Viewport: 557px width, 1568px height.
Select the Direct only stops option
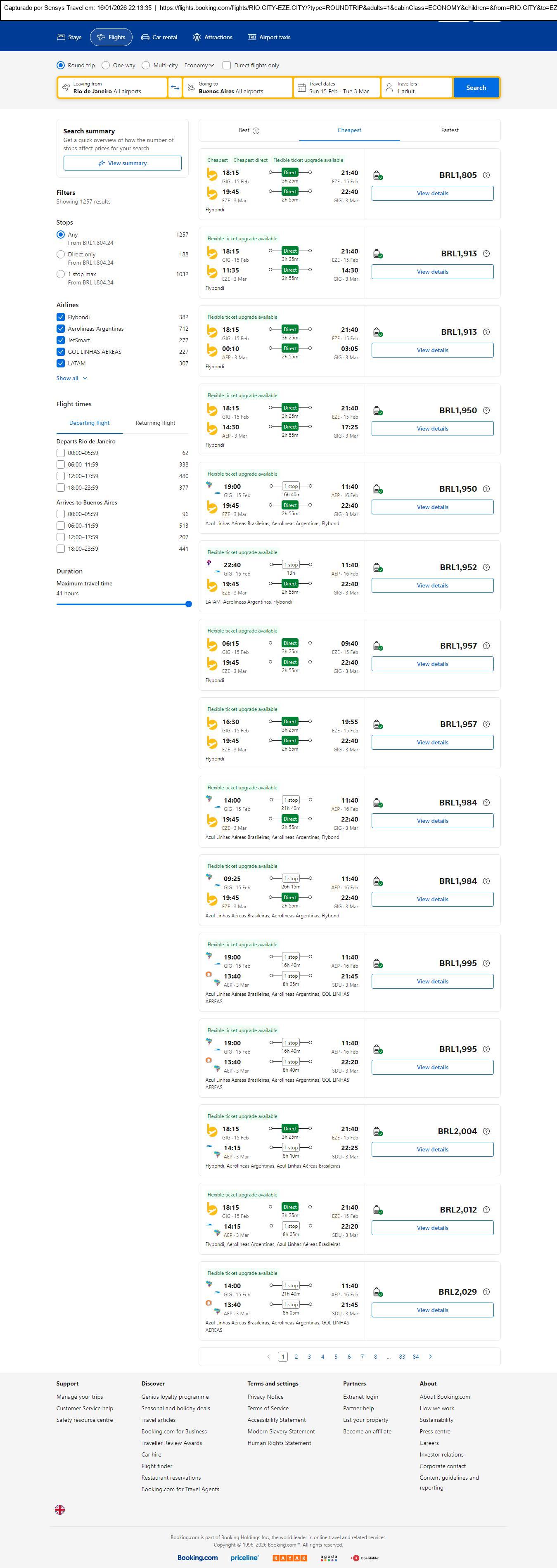coord(61,254)
